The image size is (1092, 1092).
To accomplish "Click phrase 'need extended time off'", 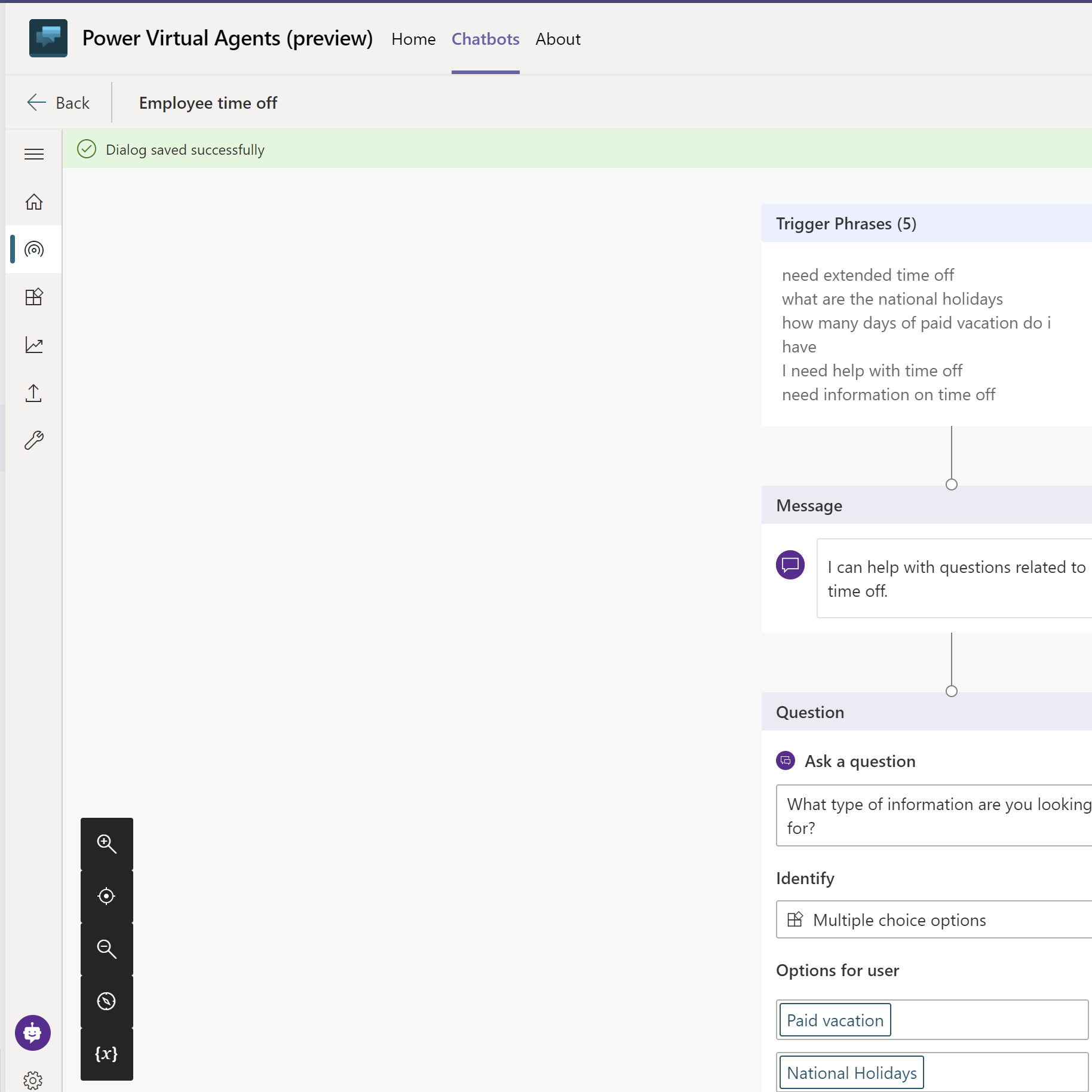I will [x=867, y=275].
